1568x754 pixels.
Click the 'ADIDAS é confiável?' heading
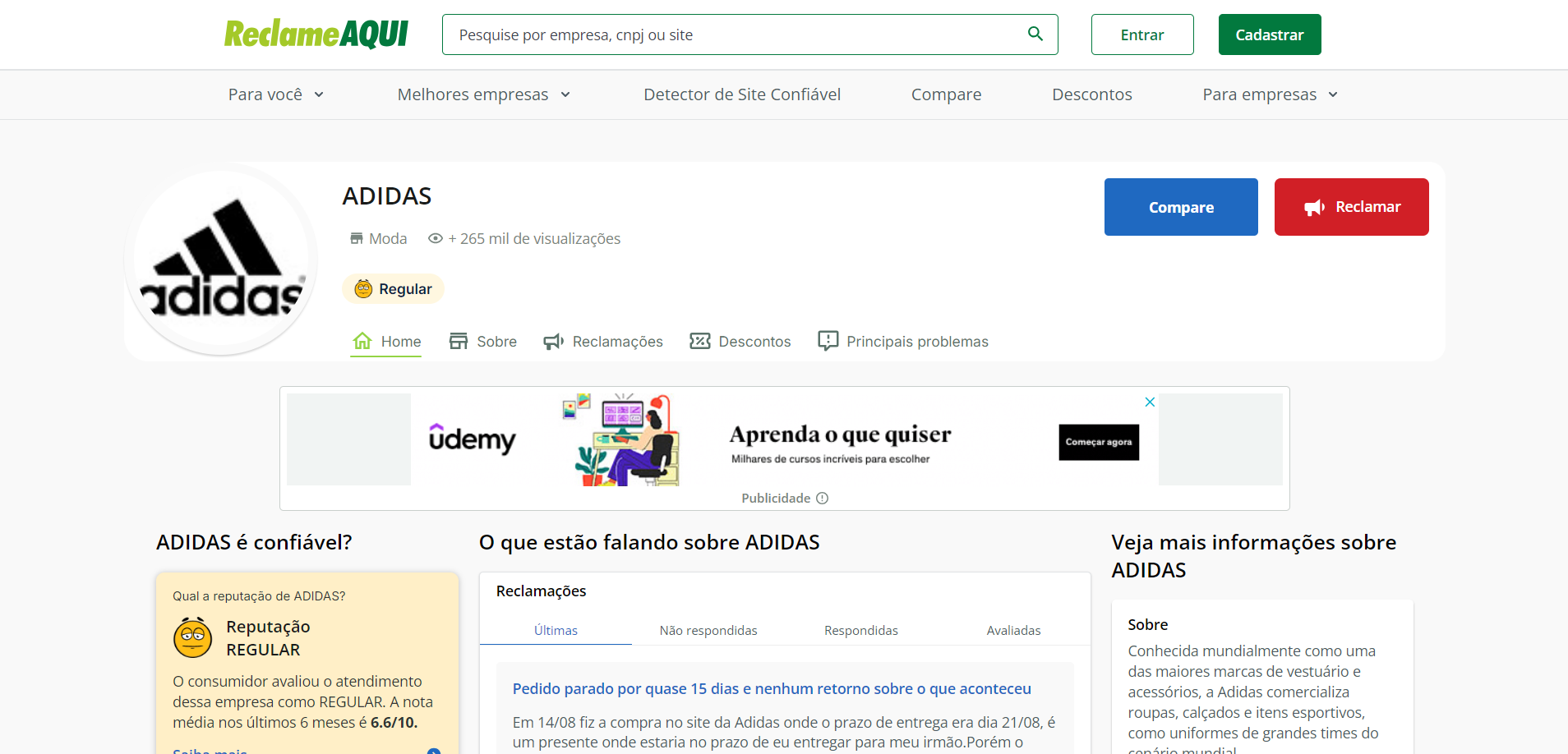coord(254,542)
